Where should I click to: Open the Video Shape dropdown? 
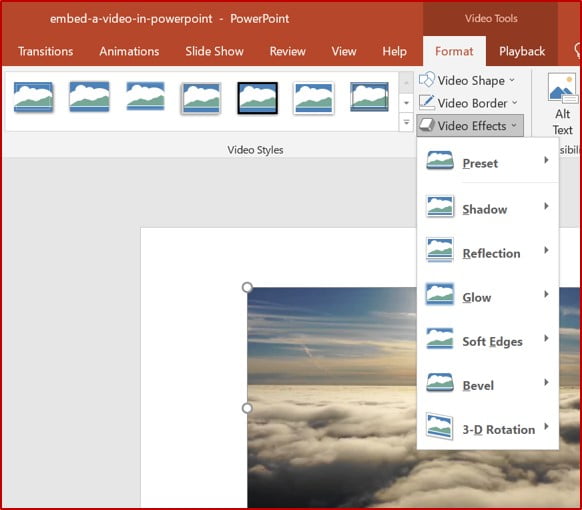(468, 81)
